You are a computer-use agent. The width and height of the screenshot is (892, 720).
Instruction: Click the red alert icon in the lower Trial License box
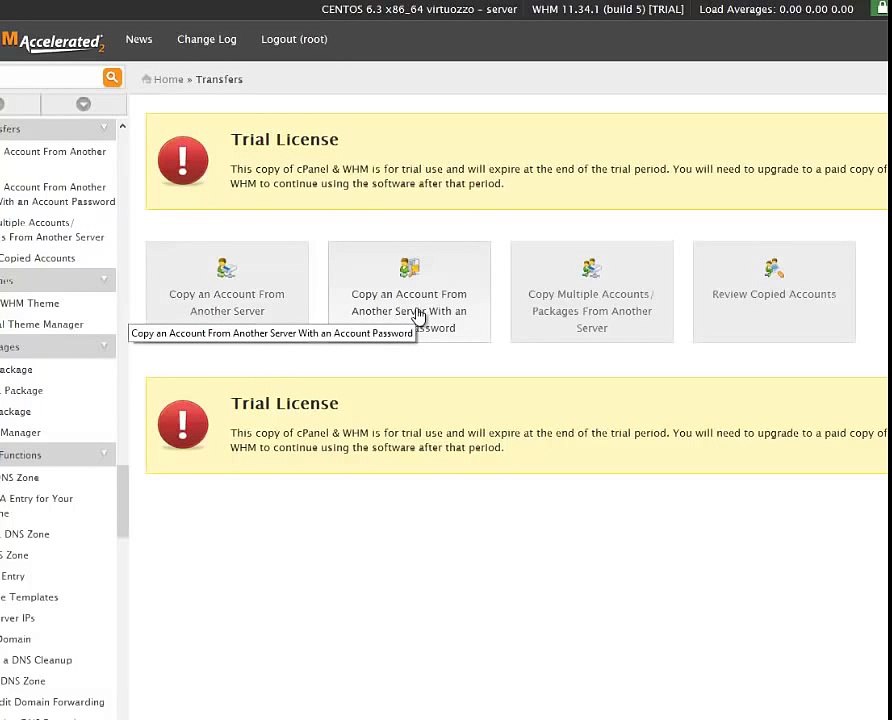183,424
